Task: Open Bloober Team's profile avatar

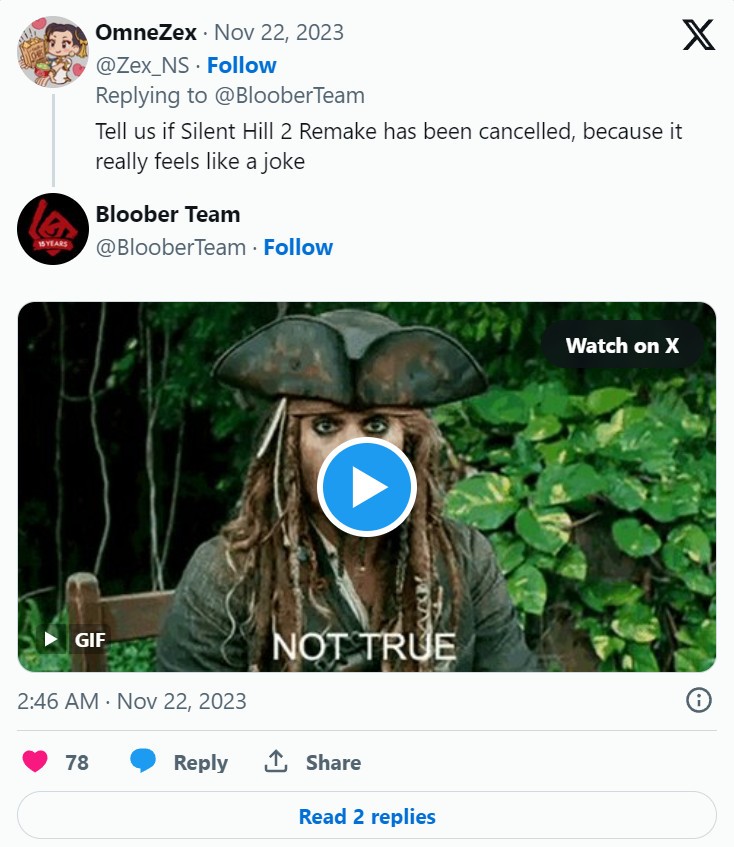Action: point(53,229)
